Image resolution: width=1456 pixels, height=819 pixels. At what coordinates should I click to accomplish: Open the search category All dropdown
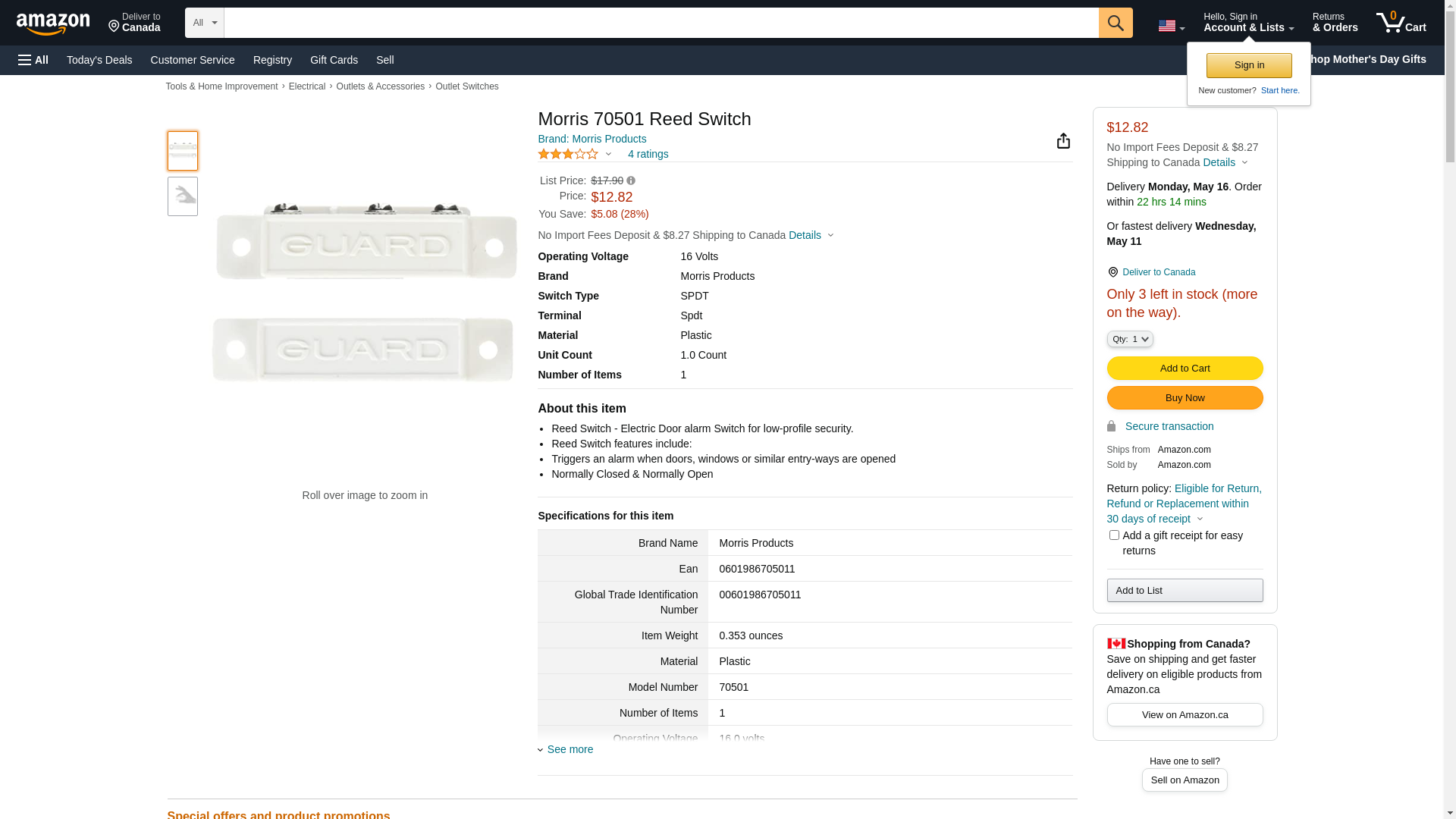point(204,23)
